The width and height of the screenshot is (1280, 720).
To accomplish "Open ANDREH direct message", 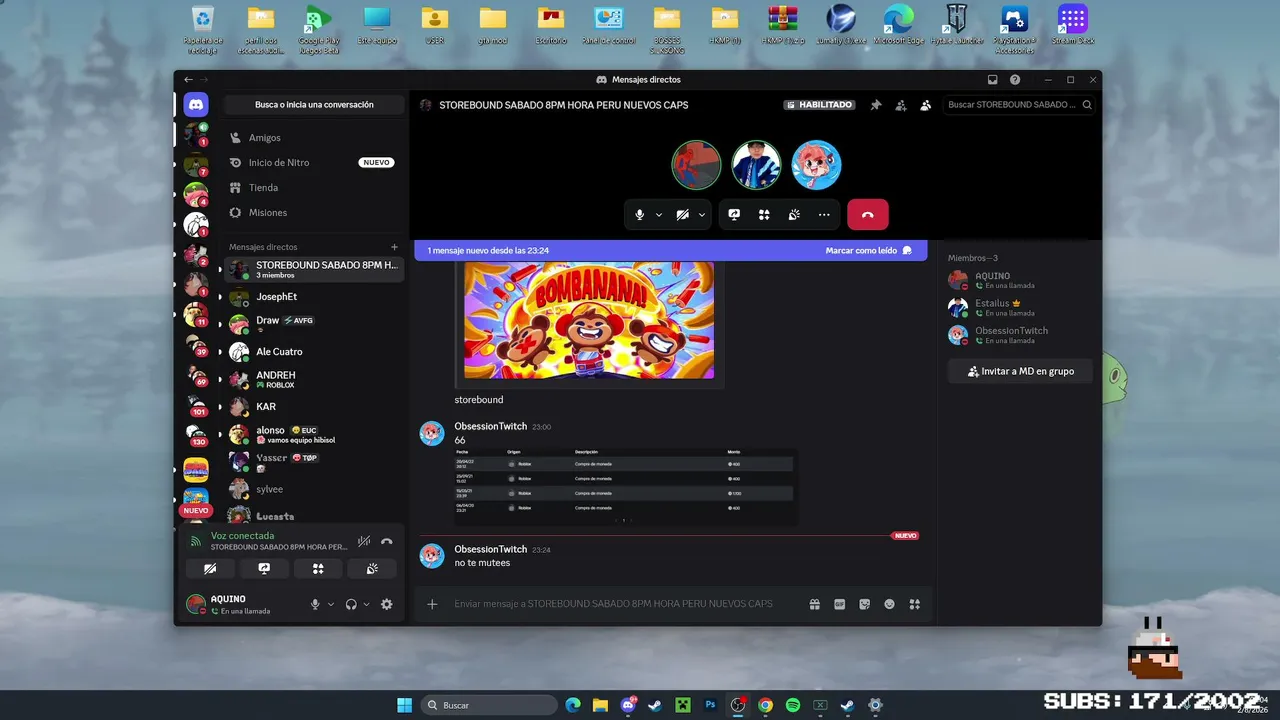I will click(314, 379).
